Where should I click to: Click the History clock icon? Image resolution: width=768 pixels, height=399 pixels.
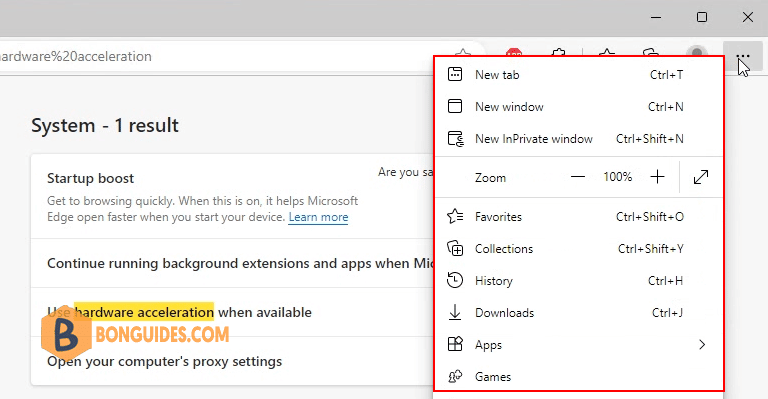pos(455,281)
